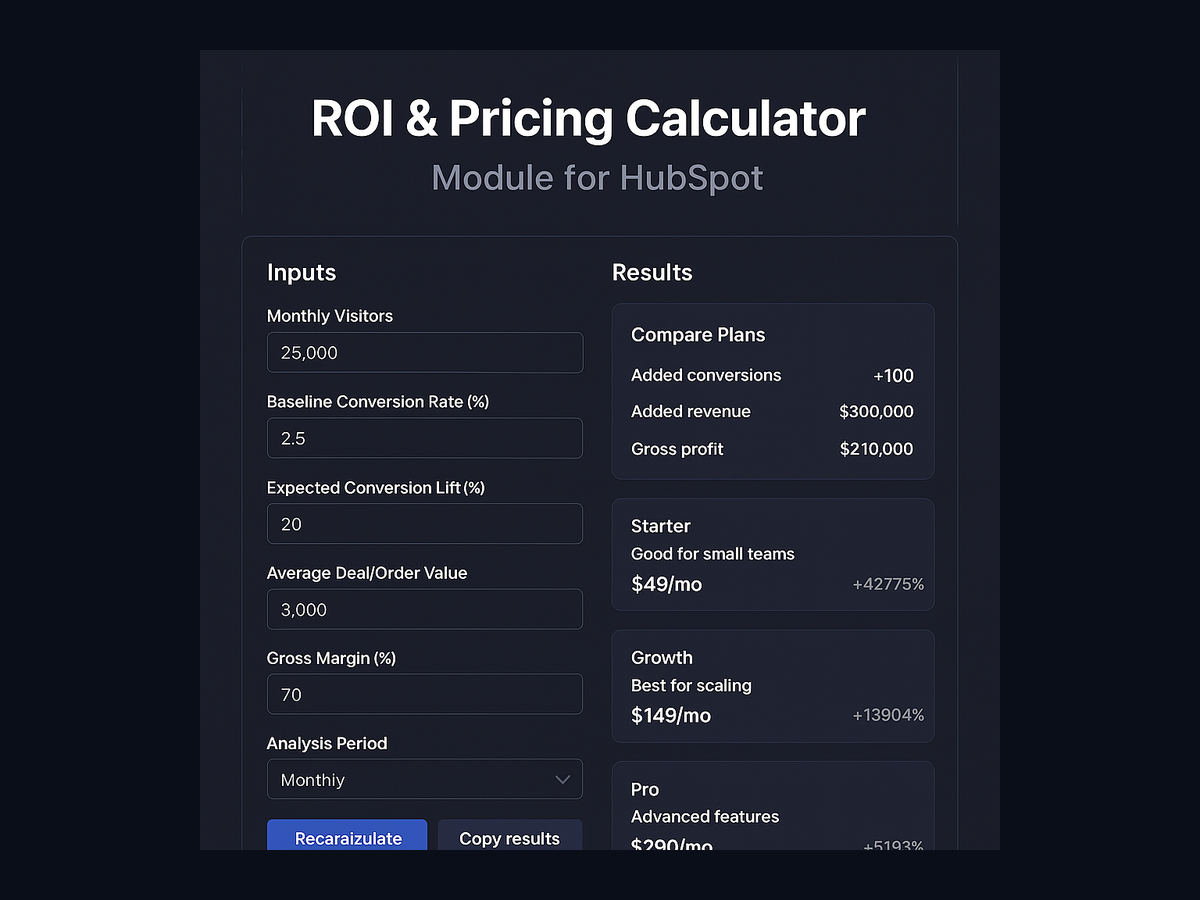Click the +42775% ROI label on Starter
Image resolution: width=1200 pixels, height=900 pixels.
pyautogui.click(x=888, y=584)
